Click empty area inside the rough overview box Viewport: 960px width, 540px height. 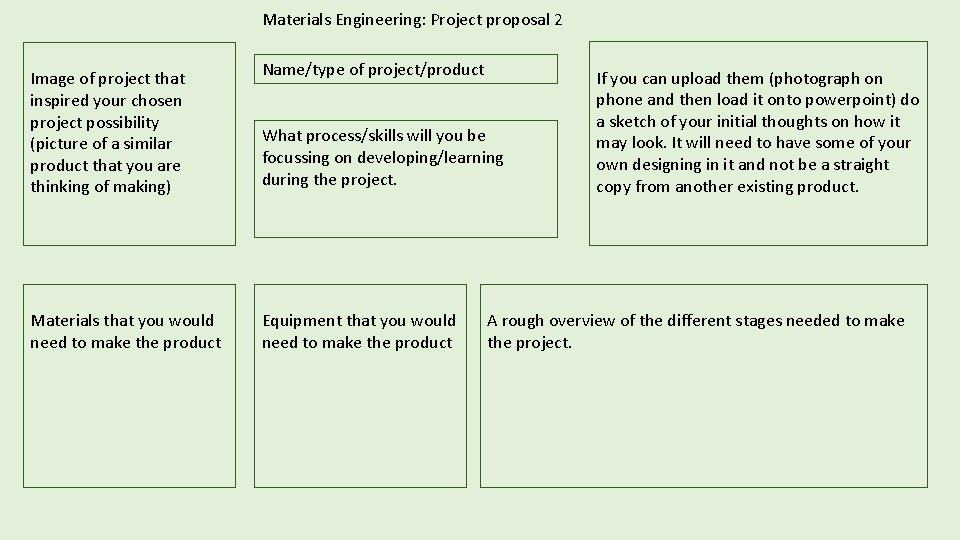pyautogui.click(x=703, y=419)
